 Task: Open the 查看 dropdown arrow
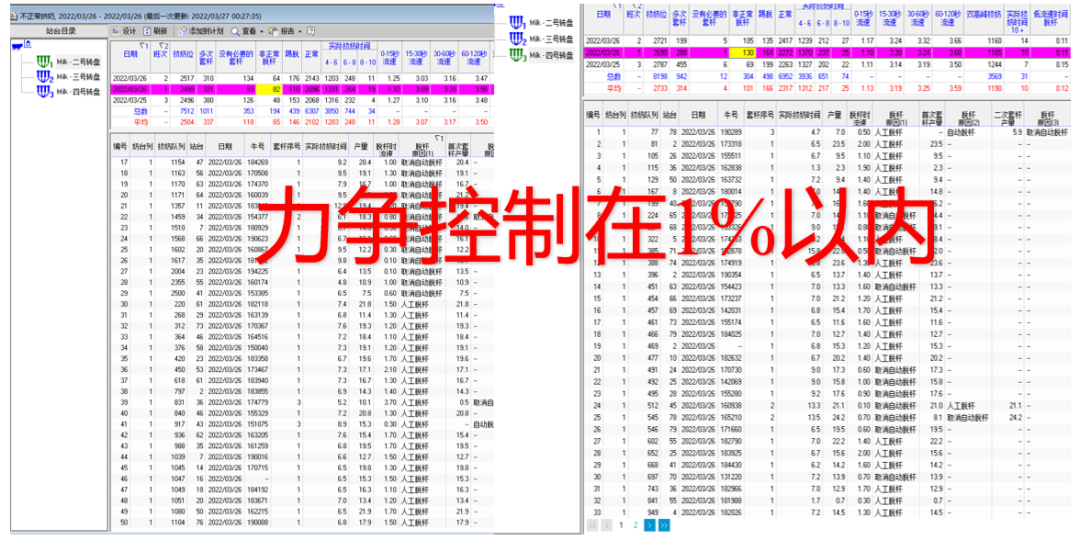[x=262, y=32]
